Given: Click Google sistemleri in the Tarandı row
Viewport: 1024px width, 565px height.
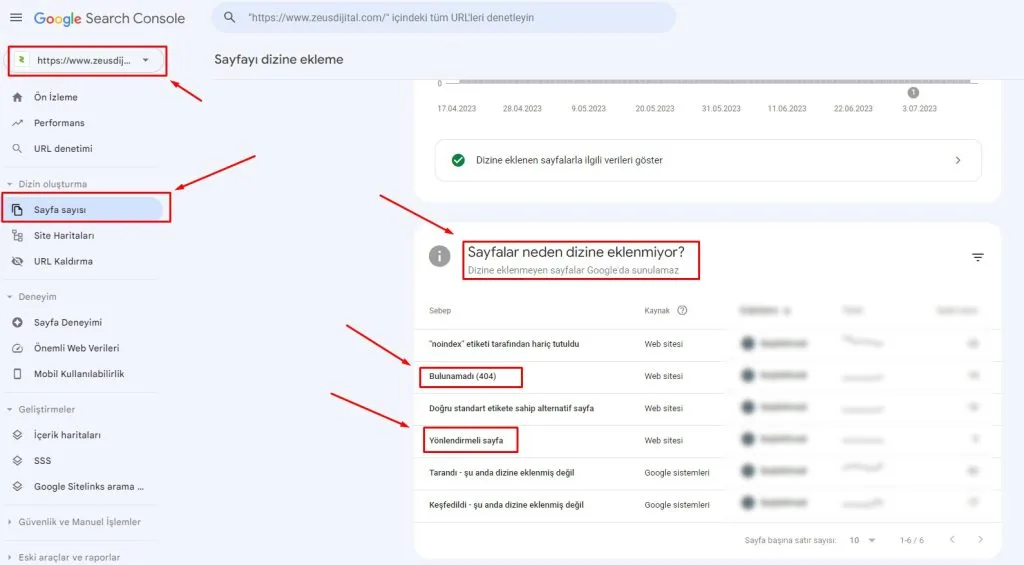Looking at the screenshot, I should (677, 473).
